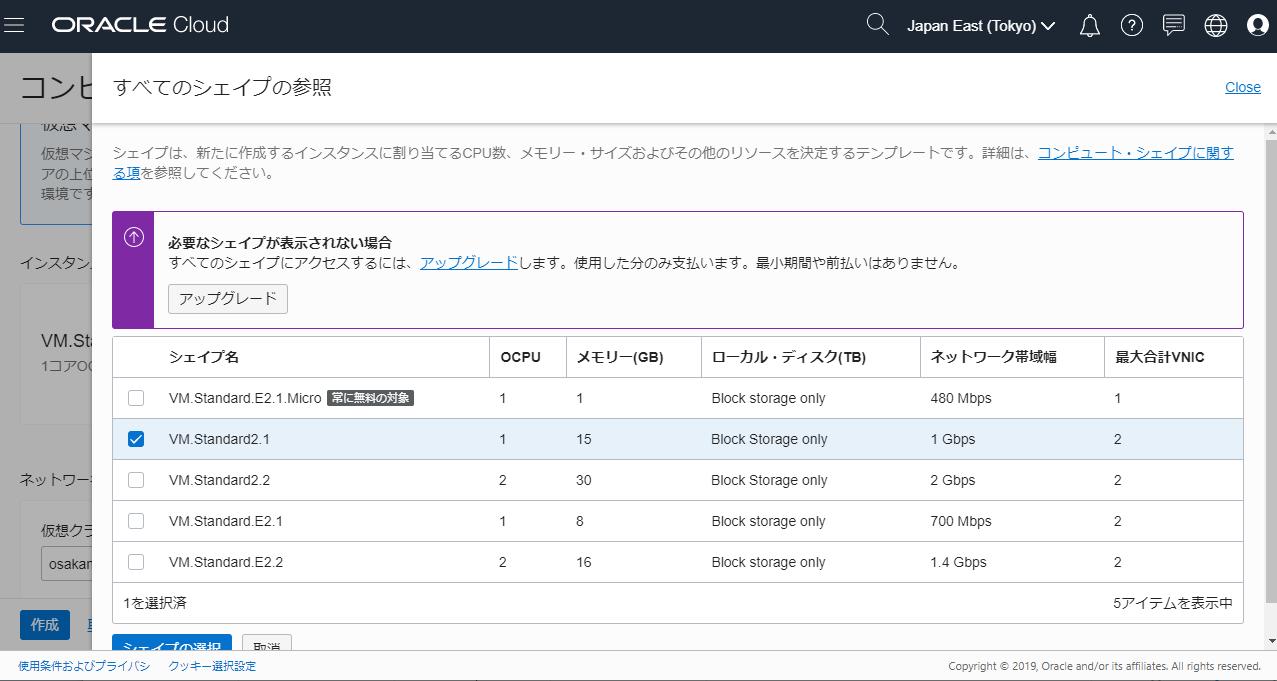Open the hamburger navigation menu
The height and width of the screenshot is (681, 1277).
(x=14, y=25)
